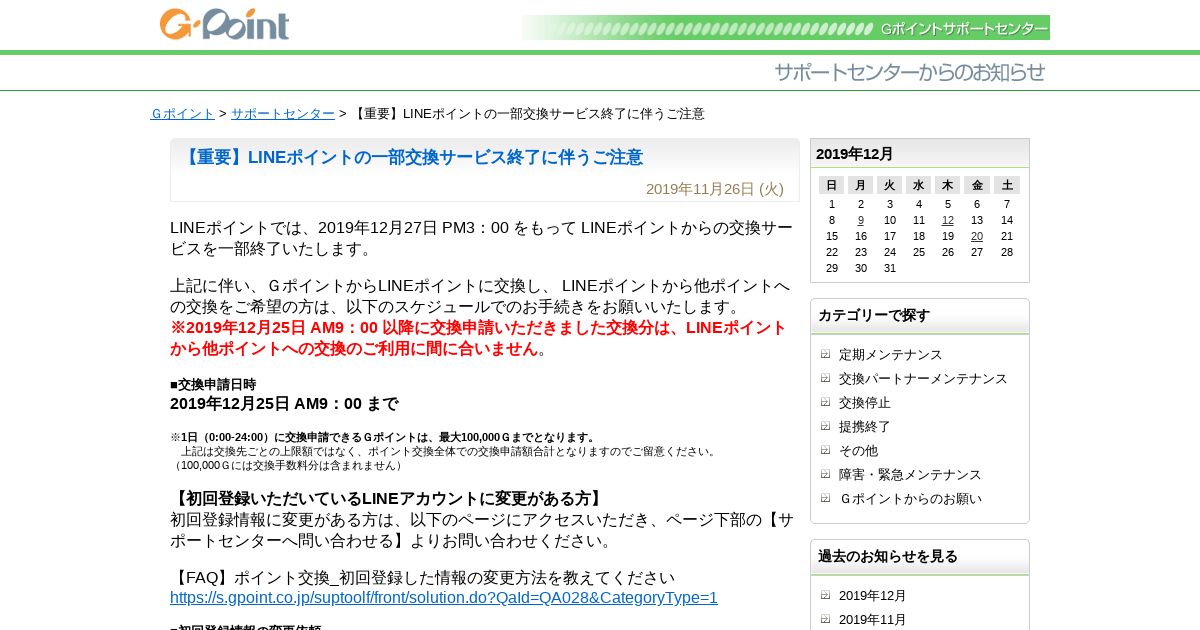Select calendar date 9
Viewport: 1200px width, 630px height.
pos(861,220)
